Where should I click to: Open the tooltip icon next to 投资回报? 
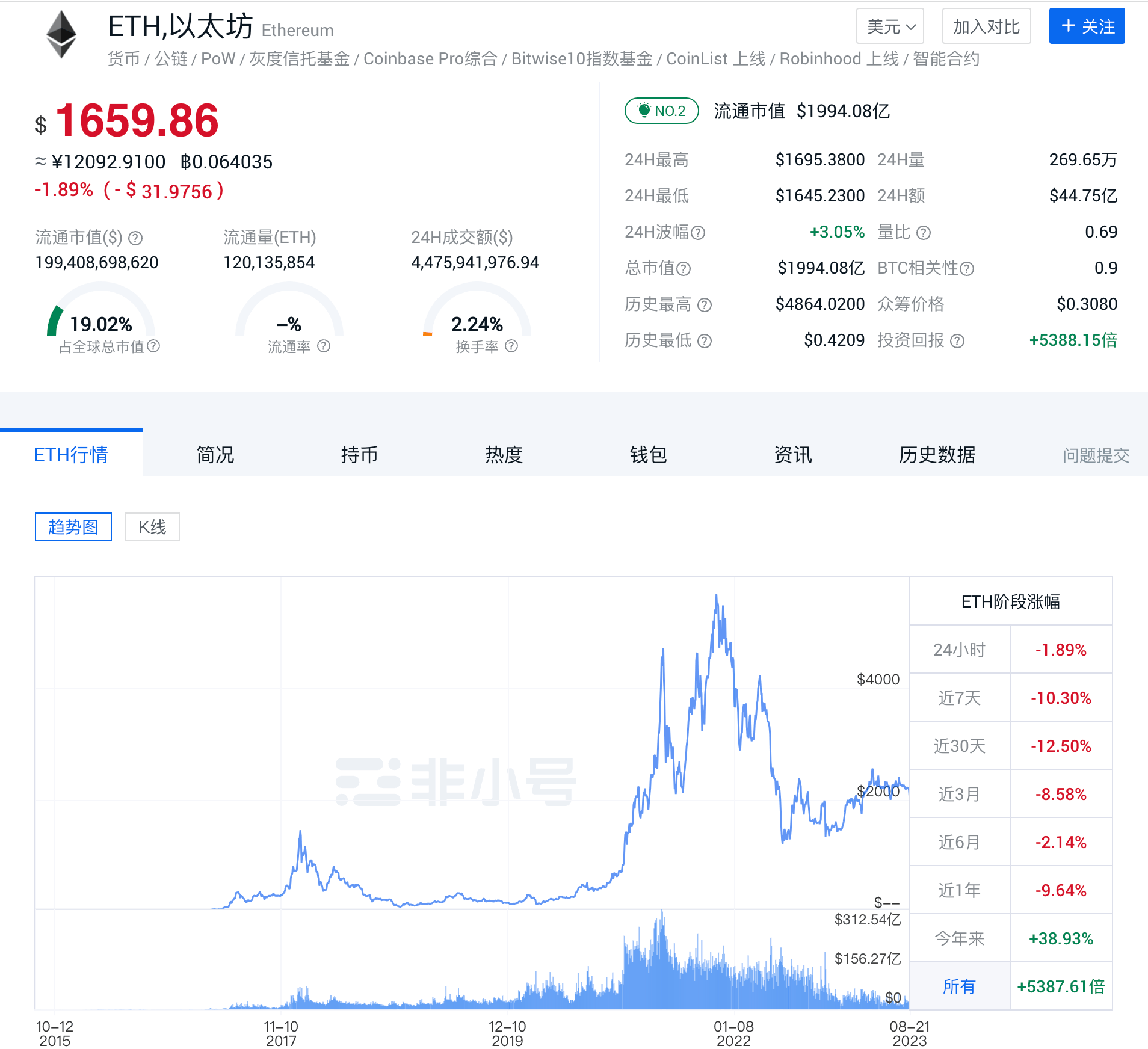pos(957,342)
